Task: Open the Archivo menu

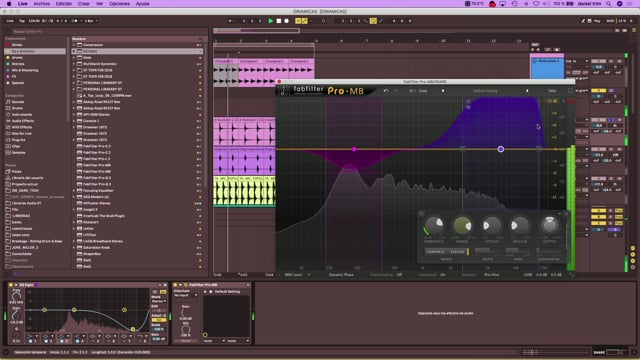Action: click(42, 4)
